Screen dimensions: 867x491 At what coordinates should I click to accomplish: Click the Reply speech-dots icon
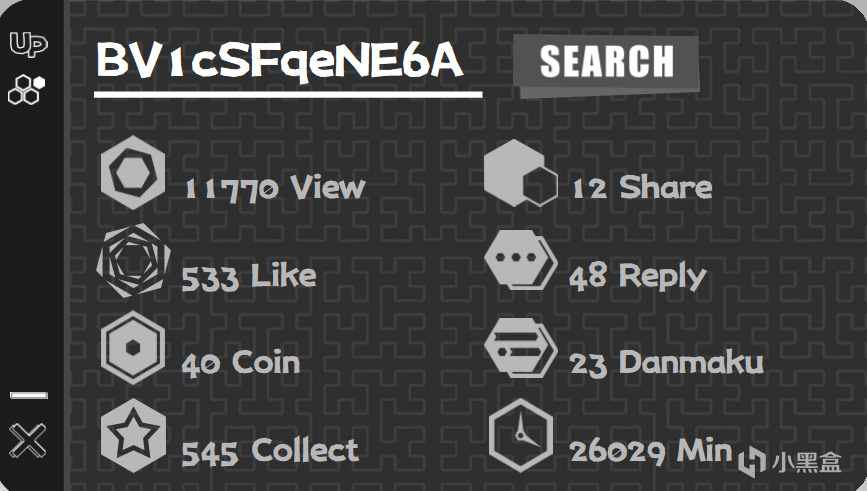point(520,260)
